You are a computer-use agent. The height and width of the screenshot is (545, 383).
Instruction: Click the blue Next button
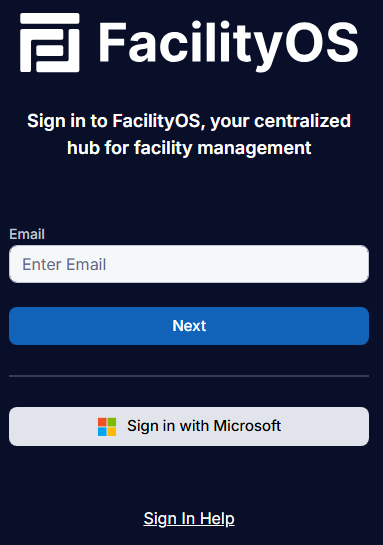click(189, 326)
